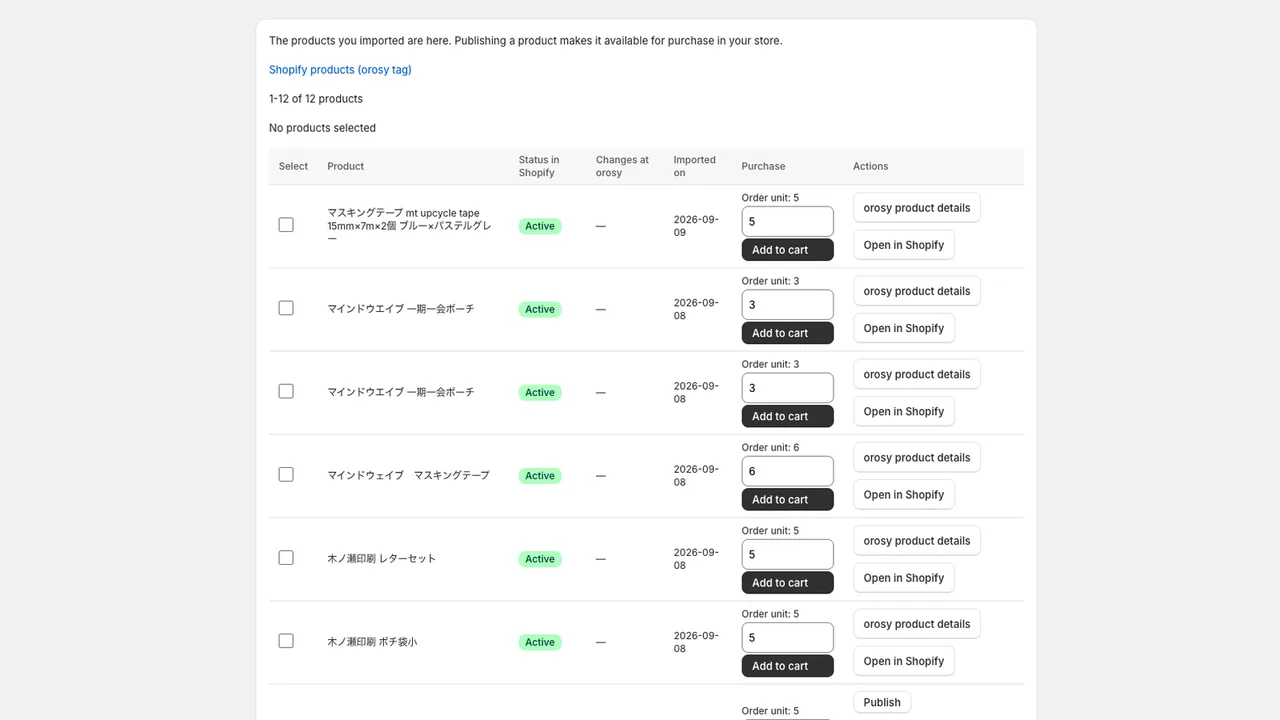Focus quantity field in 木ノ瀬印刷 レターセット row

pos(787,555)
